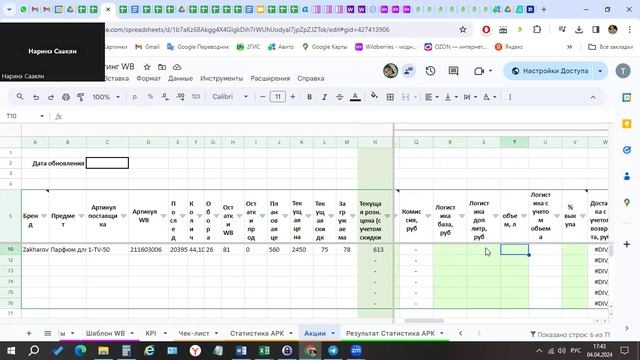This screenshot has width=640, height=360.
Task: Move the document to a folder
Action: [162, 67]
